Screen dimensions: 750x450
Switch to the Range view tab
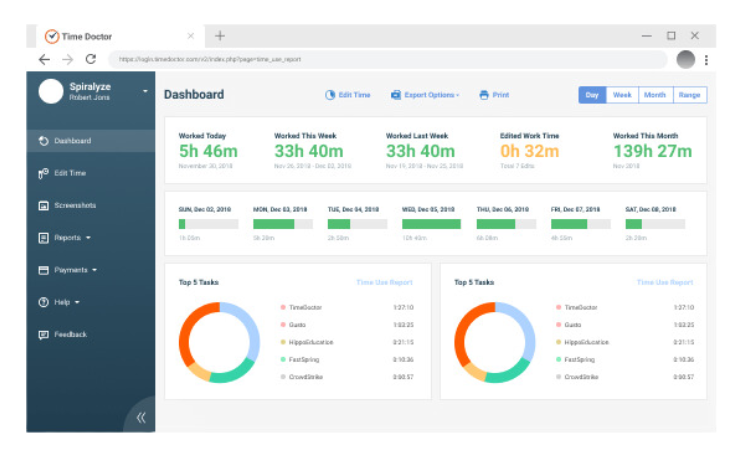[689, 95]
